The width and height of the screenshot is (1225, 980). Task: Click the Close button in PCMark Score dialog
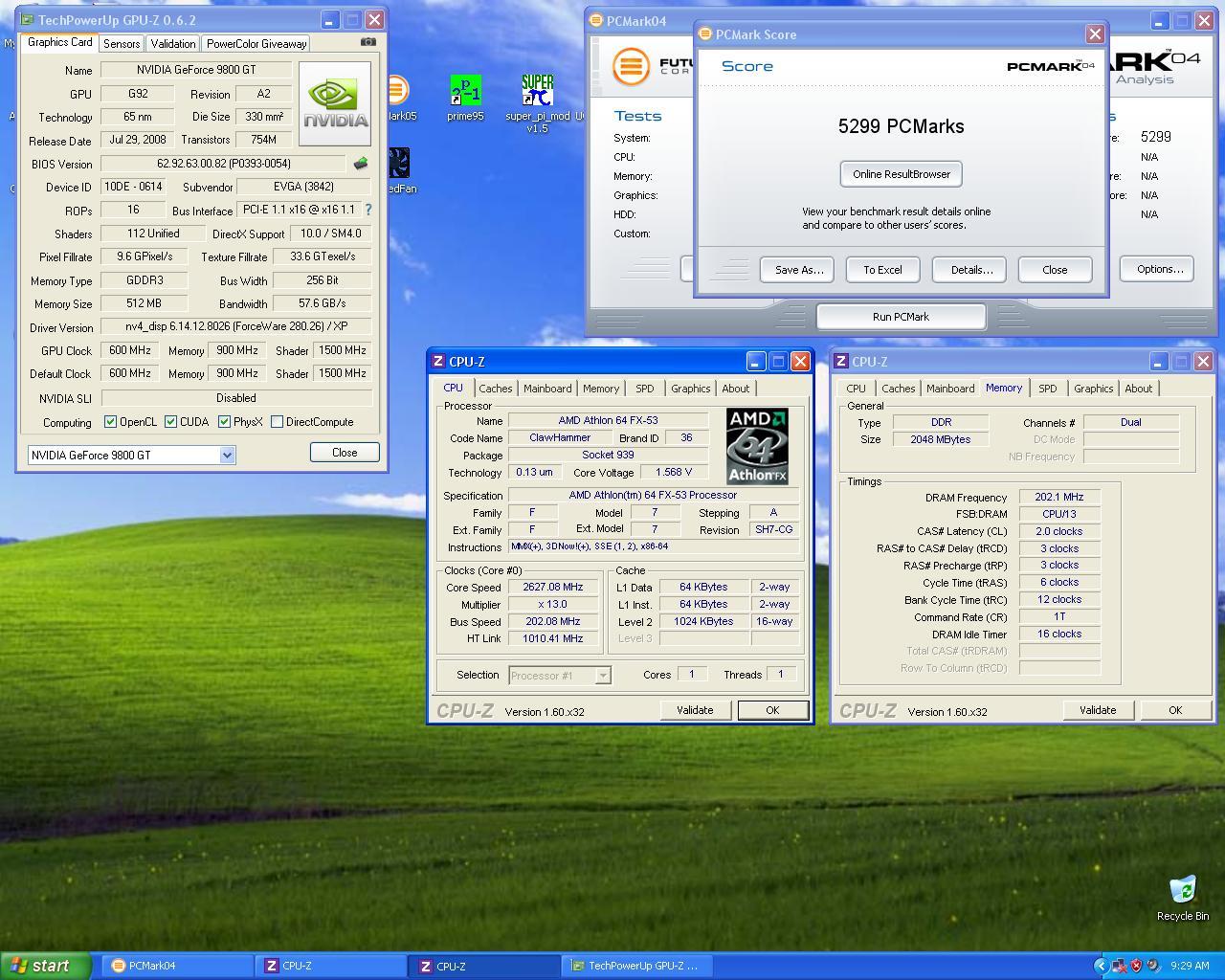tap(1055, 270)
